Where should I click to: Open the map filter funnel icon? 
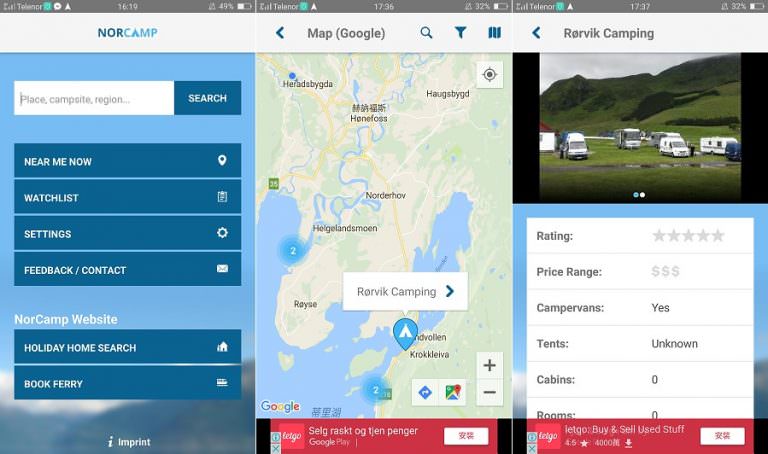pos(460,33)
